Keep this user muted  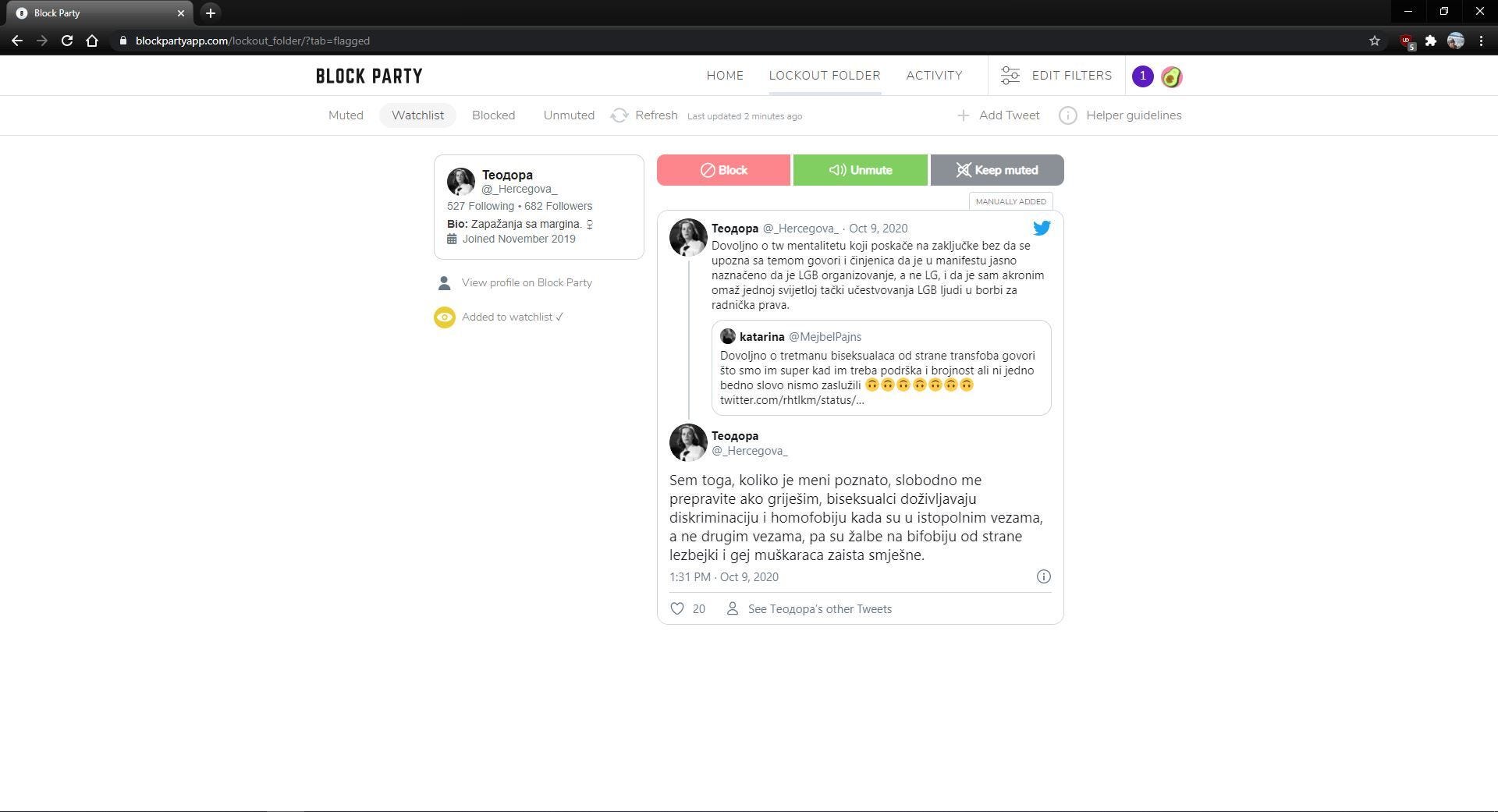[x=997, y=170]
